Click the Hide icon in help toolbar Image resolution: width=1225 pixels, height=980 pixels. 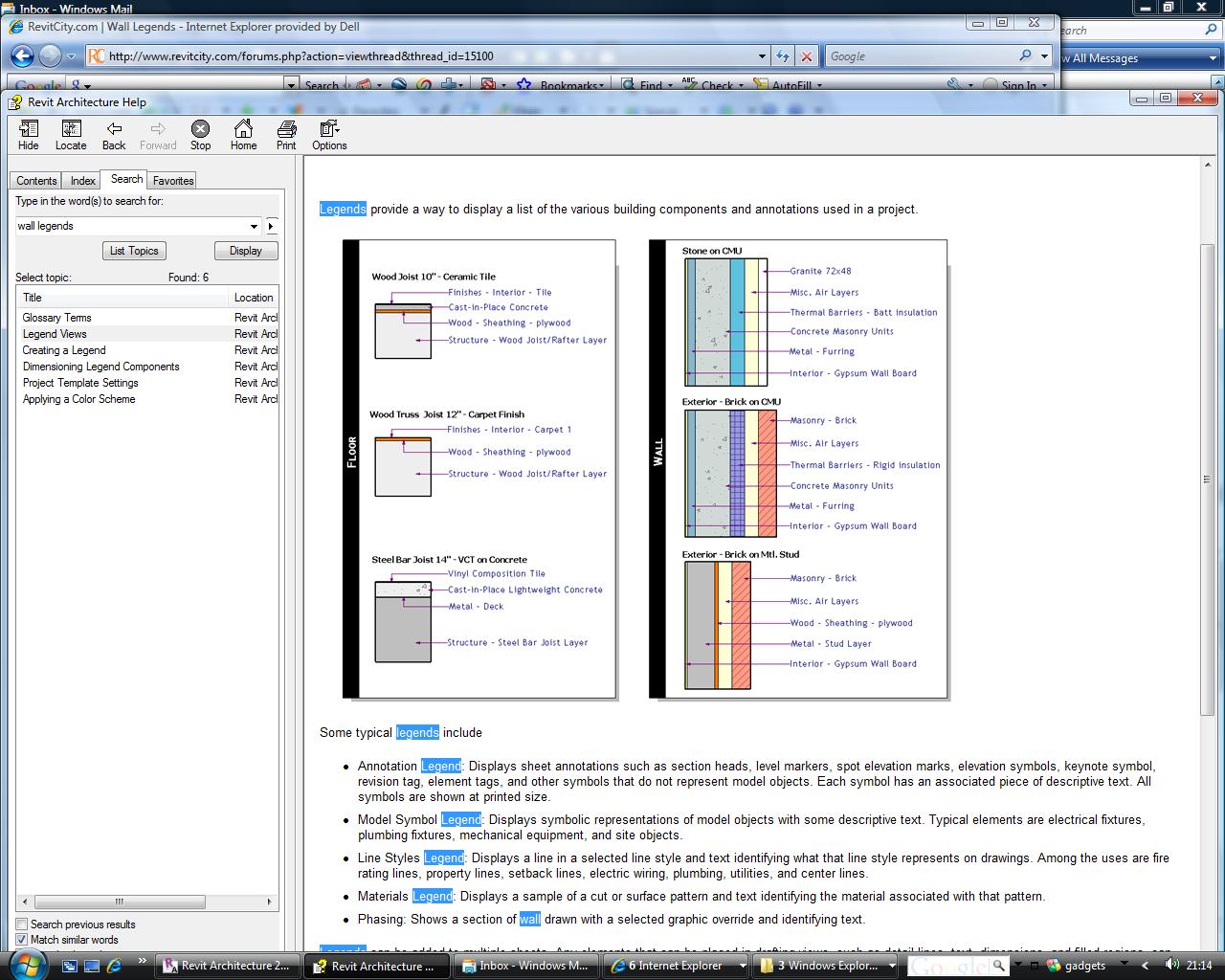click(x=29, y=134)
